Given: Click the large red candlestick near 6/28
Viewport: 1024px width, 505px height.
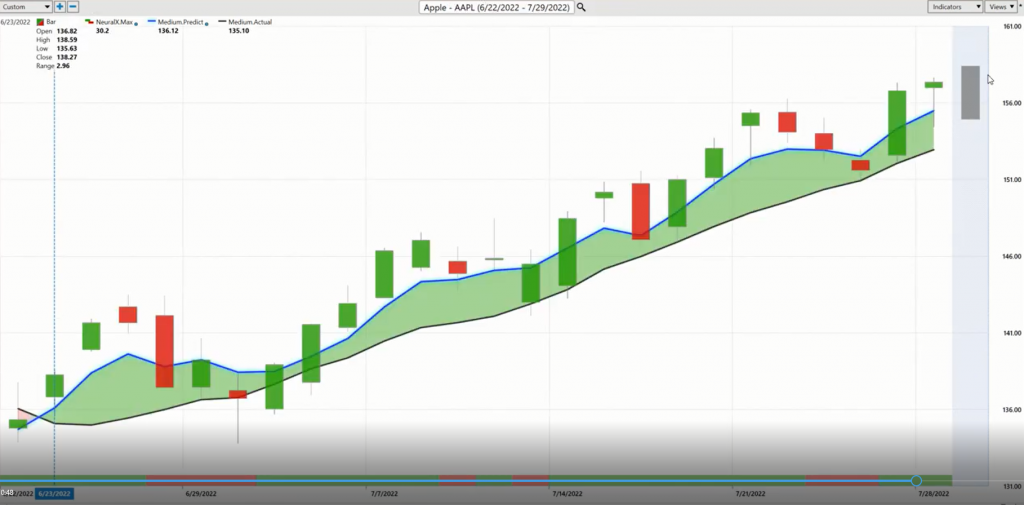Looking at the screenshot, I should [x=164, y=351].
